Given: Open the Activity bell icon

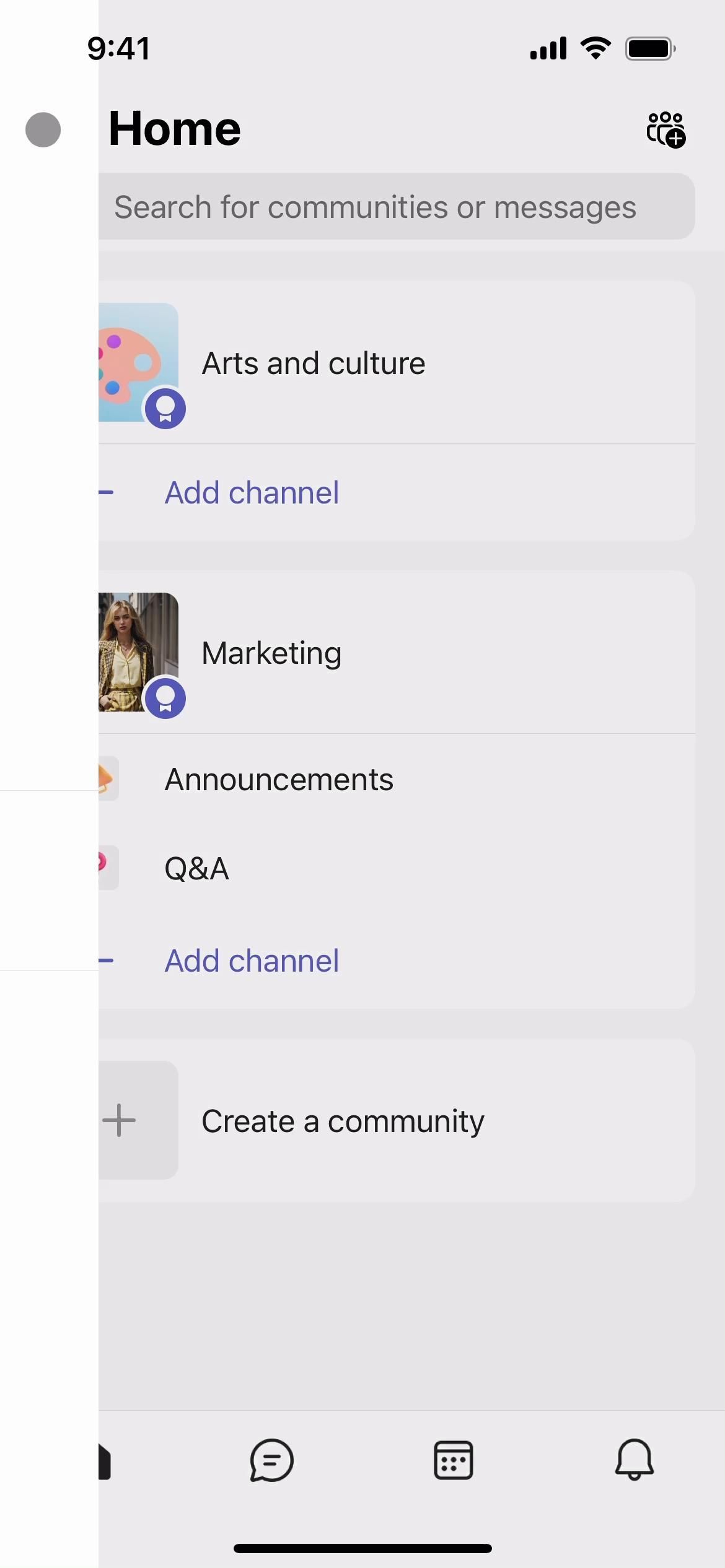Looking at the screenshot, I should (634, 1460).
